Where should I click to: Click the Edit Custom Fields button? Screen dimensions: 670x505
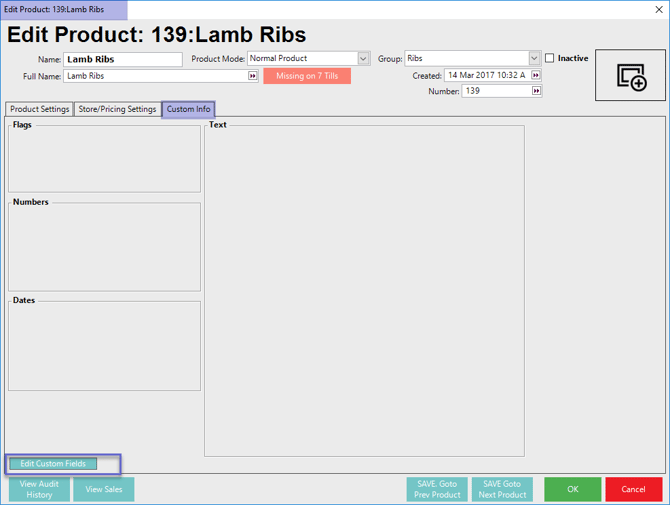tap(53, 464)
